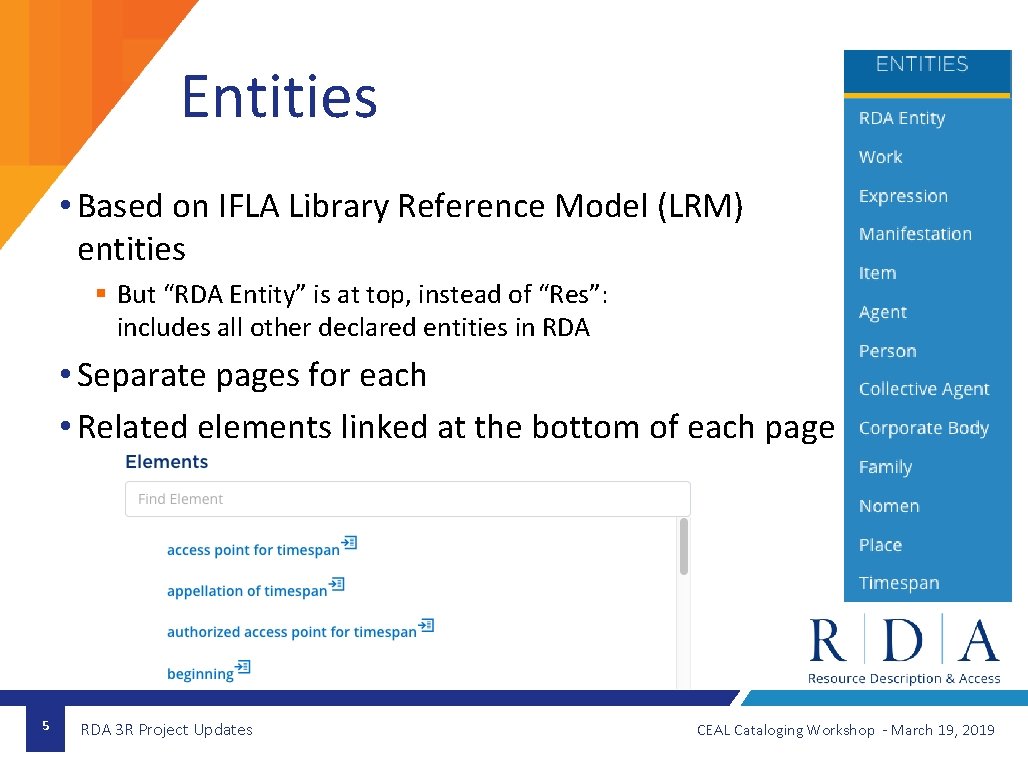Click icon next to authorized access point for timespan
The height and width of the screenshot is (771, 1028).
[427, 625]
